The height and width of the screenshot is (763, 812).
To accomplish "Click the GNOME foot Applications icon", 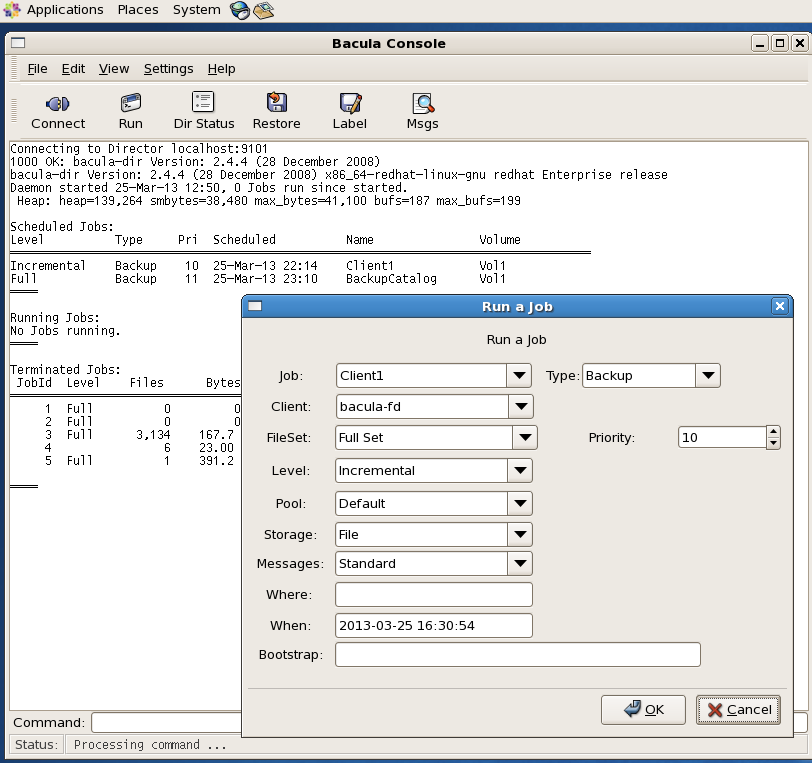I will point(12,10).
